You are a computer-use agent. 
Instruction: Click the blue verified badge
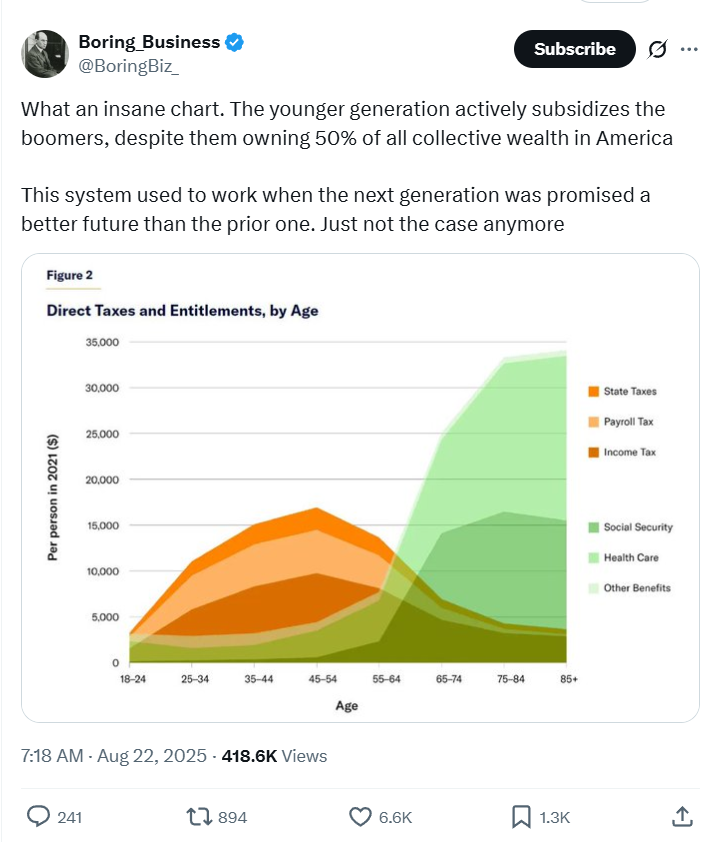pyautogui.click(x=235, y=42)
